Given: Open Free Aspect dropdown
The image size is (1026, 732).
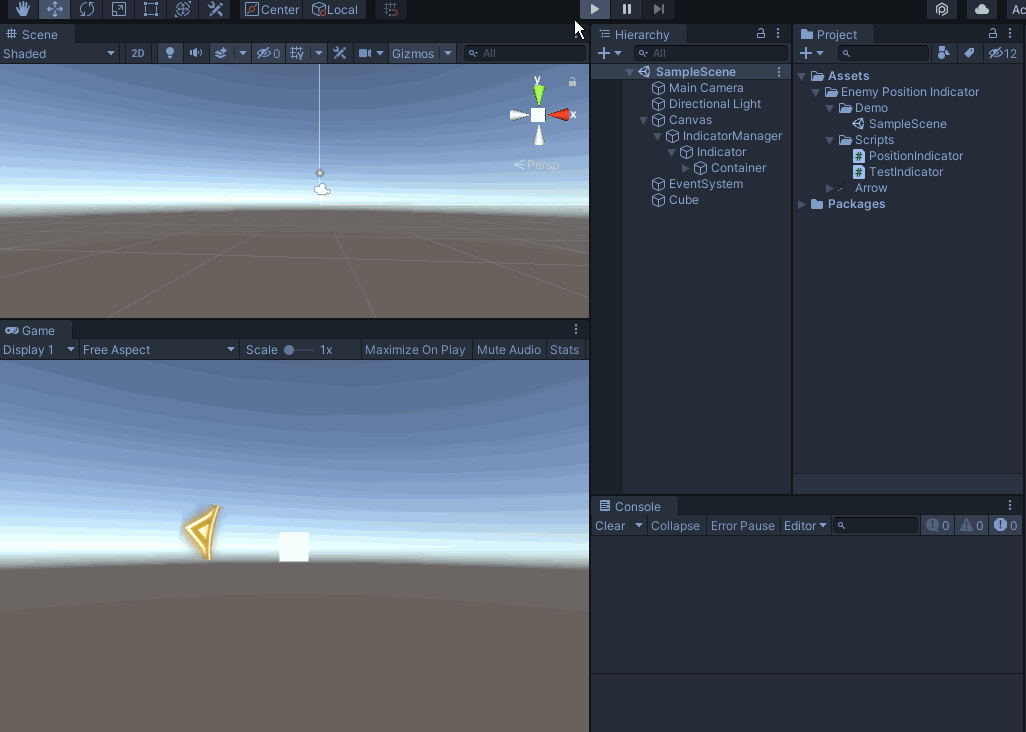Looking at the screenshot, I should pyautogui.click(x=158, y=350).
